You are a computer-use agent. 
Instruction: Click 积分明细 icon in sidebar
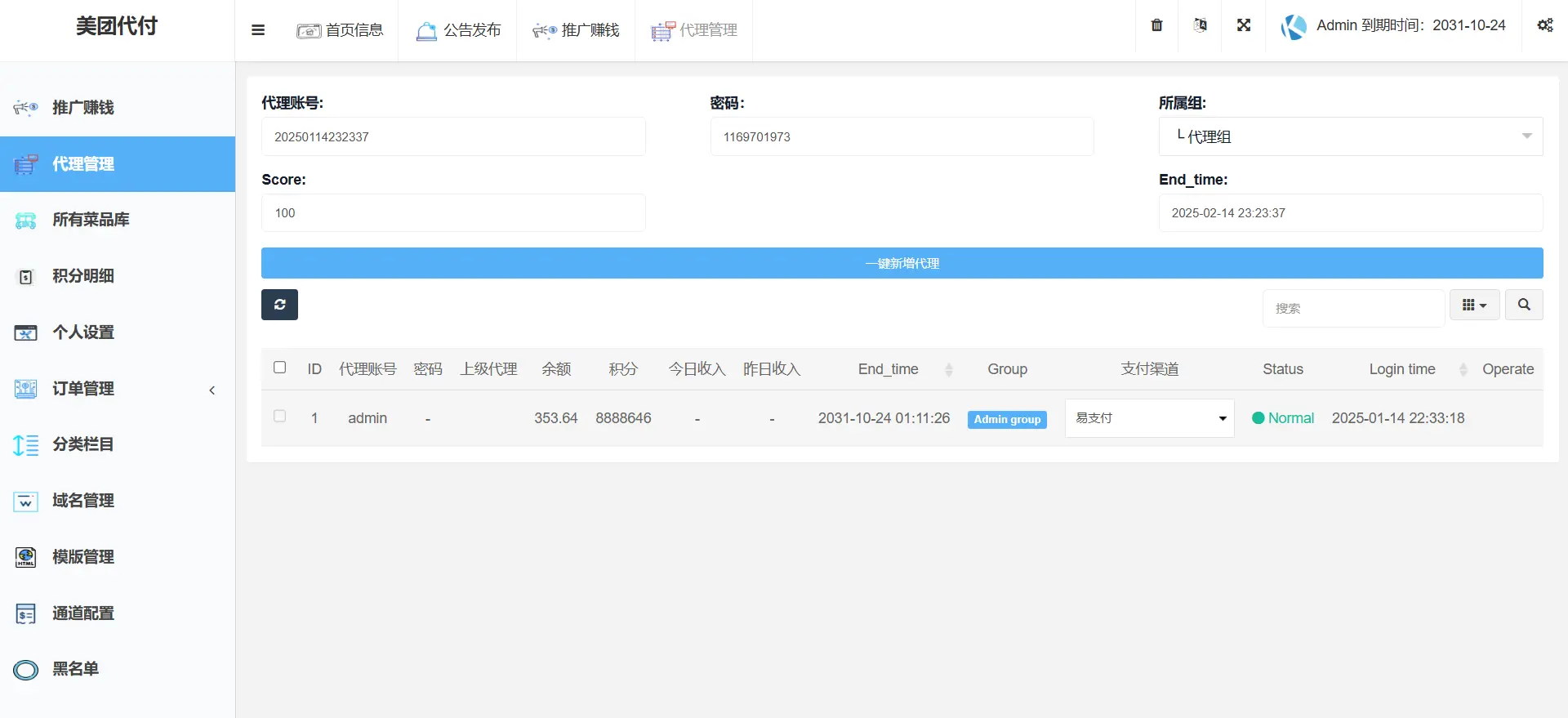pos(26,276)
